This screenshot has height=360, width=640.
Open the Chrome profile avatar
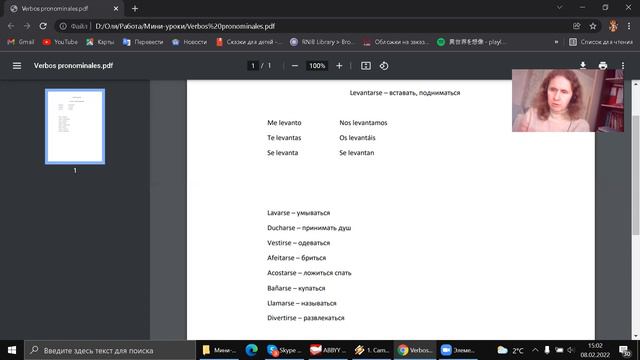[x=613, y=26]
